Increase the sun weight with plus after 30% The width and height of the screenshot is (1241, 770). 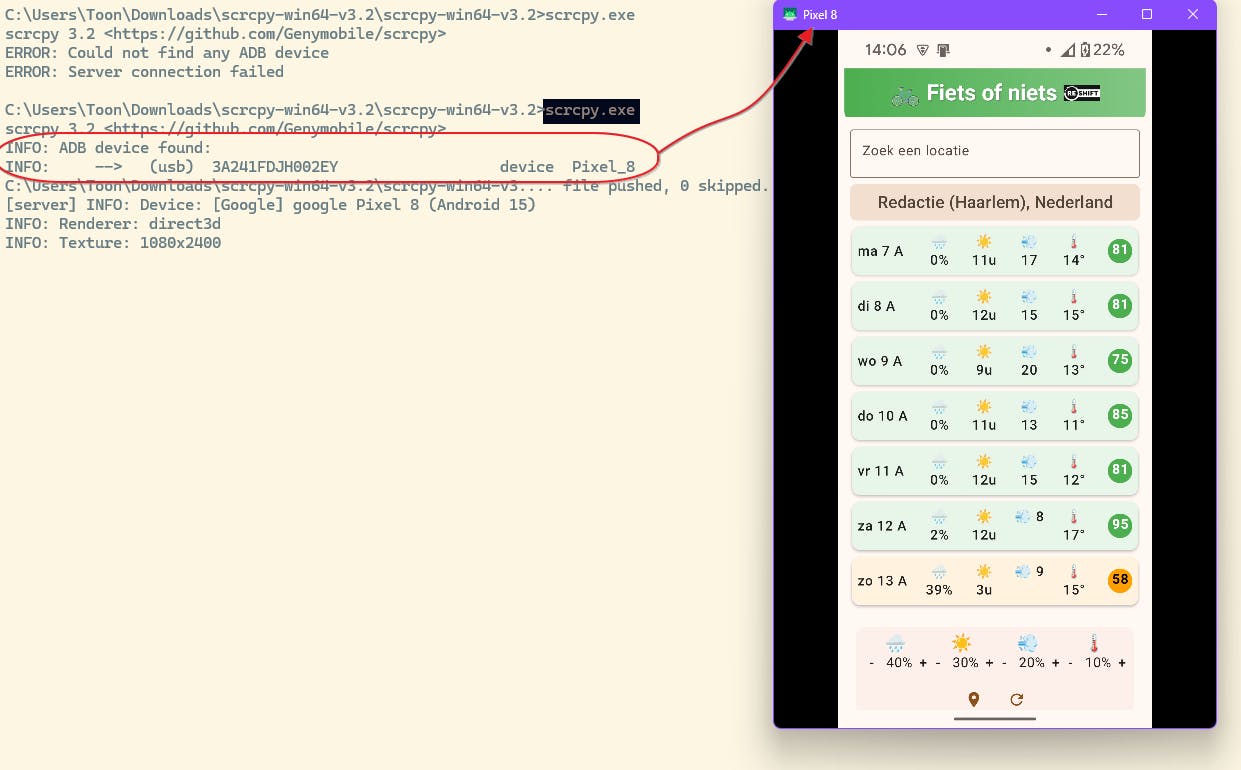click(x=989, y=663)
